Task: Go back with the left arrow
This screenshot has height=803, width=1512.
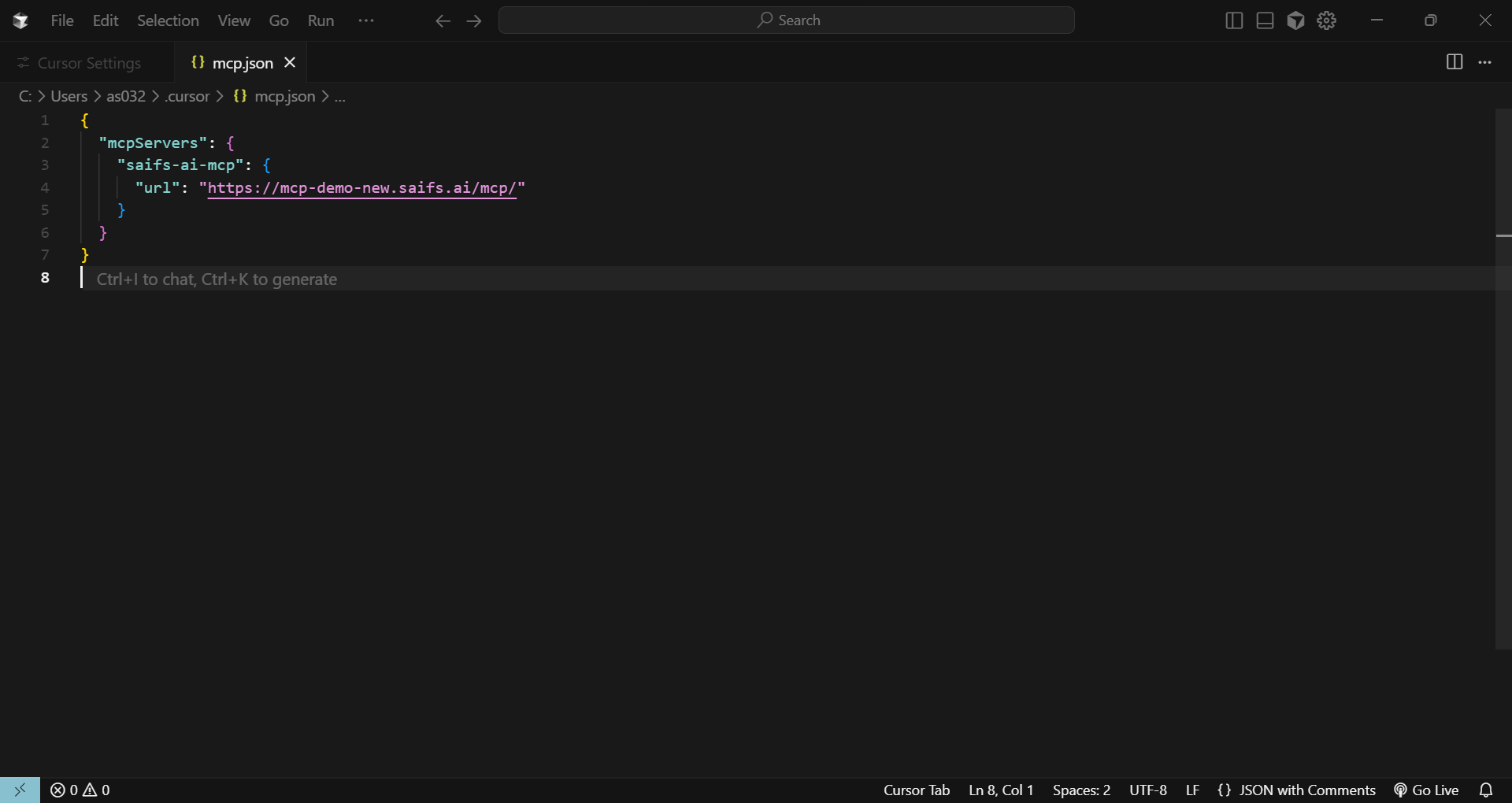Action: point(443,20)
